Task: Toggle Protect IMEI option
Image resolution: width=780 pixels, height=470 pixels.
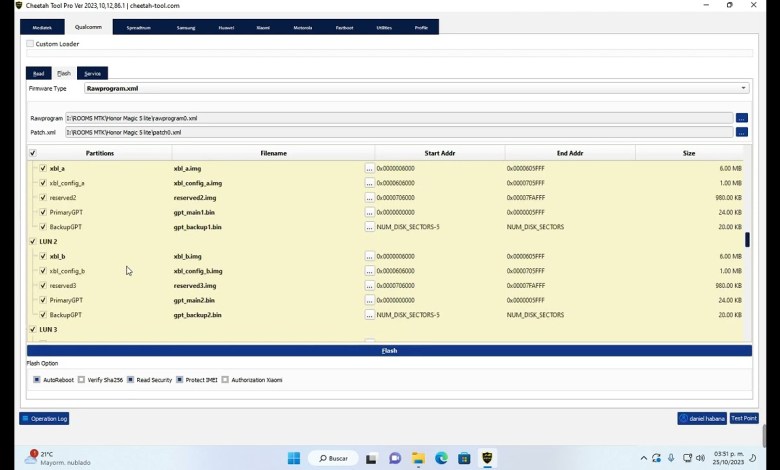Action: [x=180, y=379]
